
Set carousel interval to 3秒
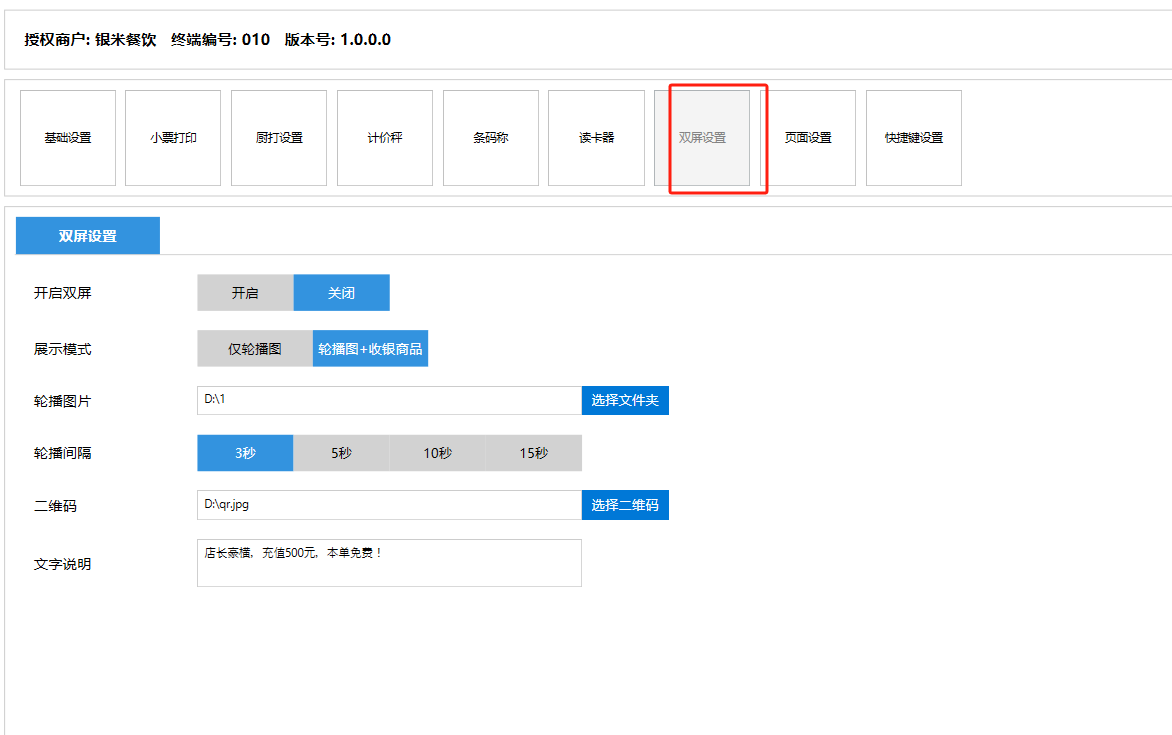pyautogui.click(x=245, y=453)
